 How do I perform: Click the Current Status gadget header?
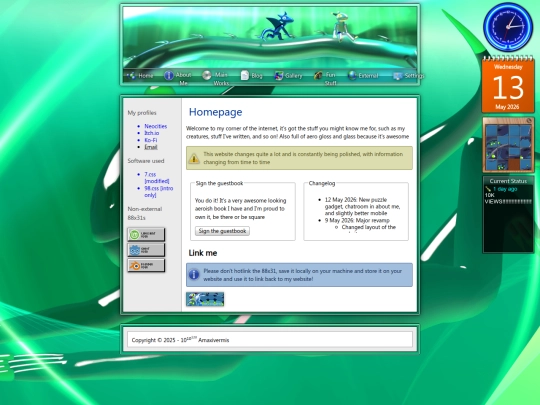point(508,181)
